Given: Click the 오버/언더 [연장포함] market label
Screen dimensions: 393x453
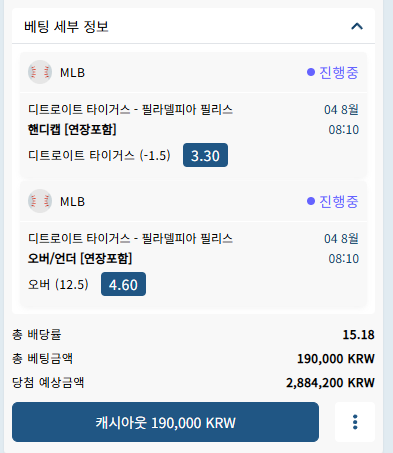Looking at the screenshot, I should [80, 258].
